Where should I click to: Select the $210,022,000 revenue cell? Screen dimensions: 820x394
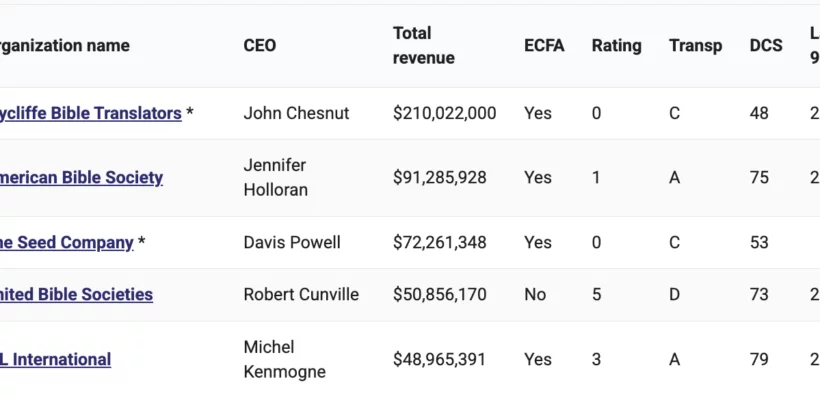click(x=445, y=113)
